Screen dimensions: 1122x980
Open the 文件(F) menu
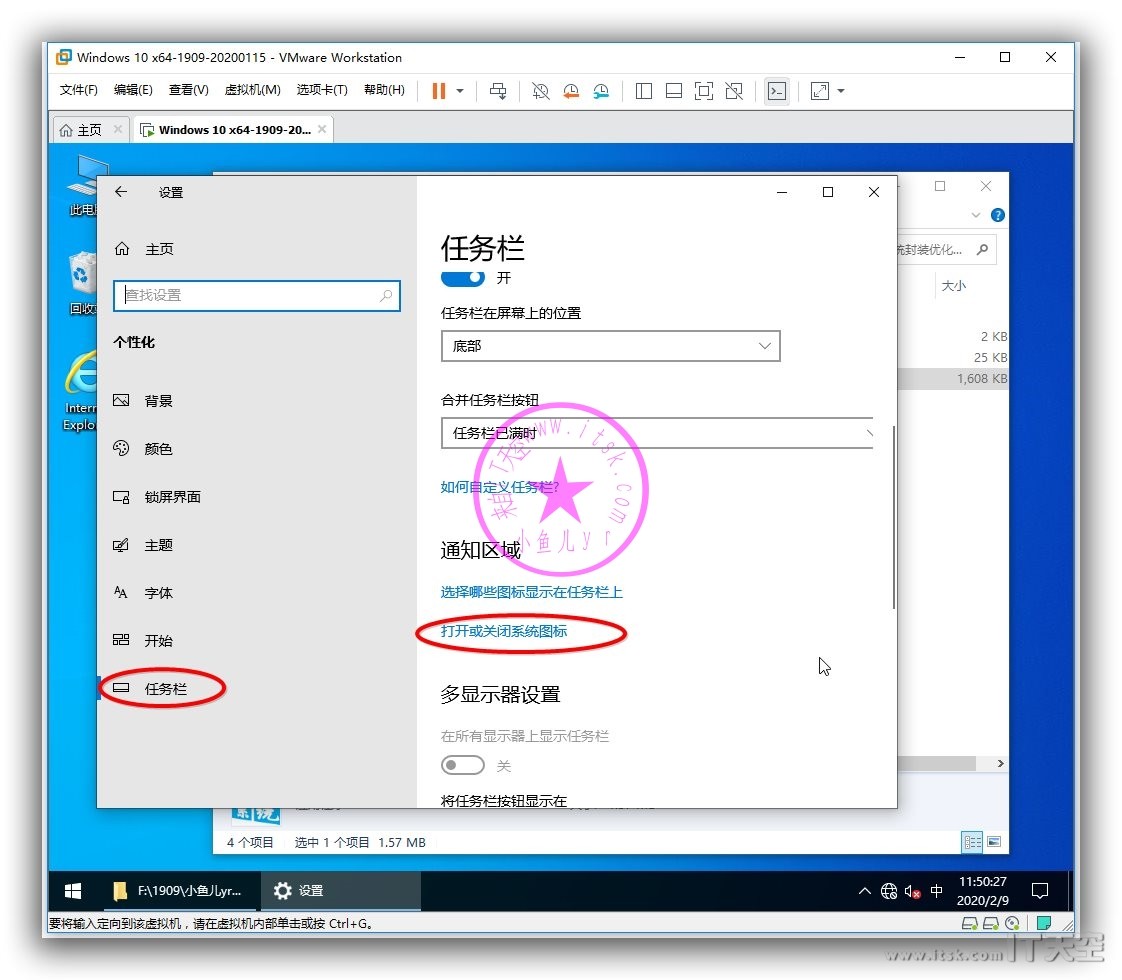click(x=79, y=89)
